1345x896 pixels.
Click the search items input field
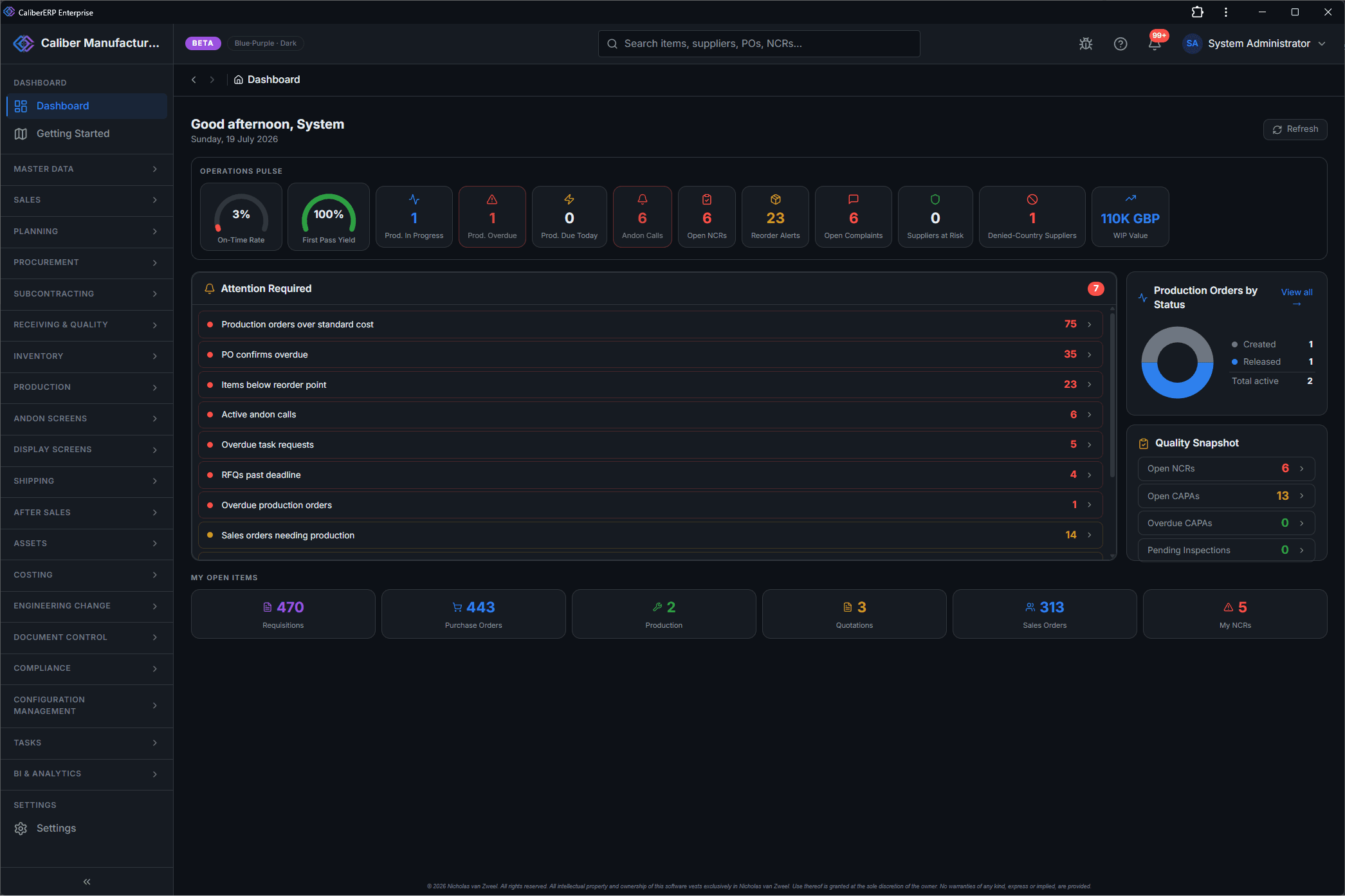(x=759, y=44)
